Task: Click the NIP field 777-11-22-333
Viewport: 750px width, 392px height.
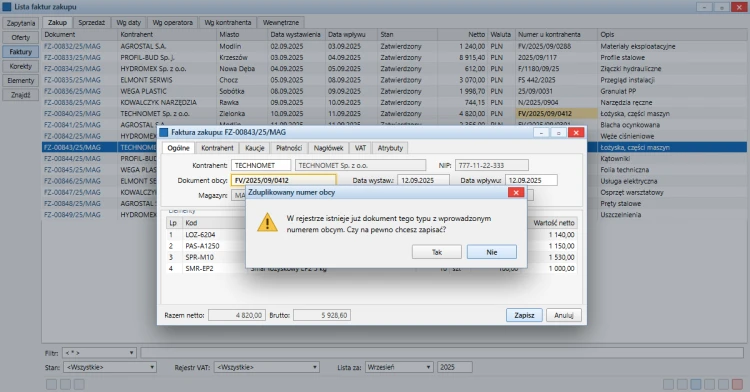Action: click(492, 165)
